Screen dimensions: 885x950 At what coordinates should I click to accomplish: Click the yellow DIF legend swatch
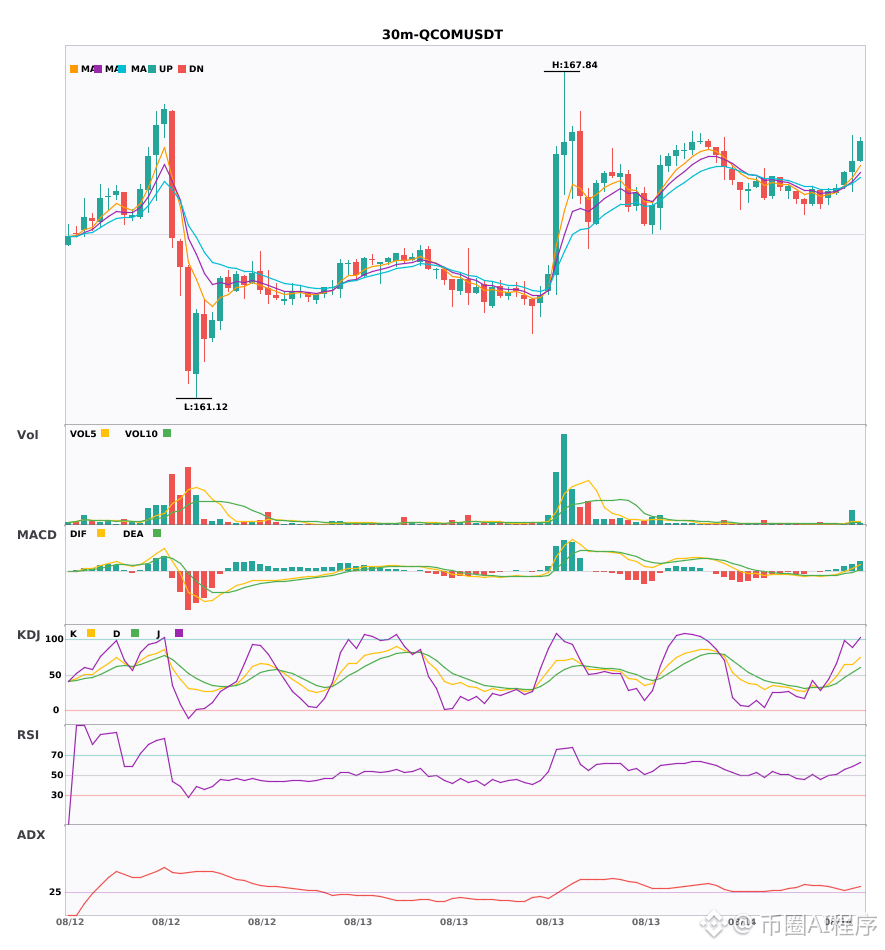101,533
